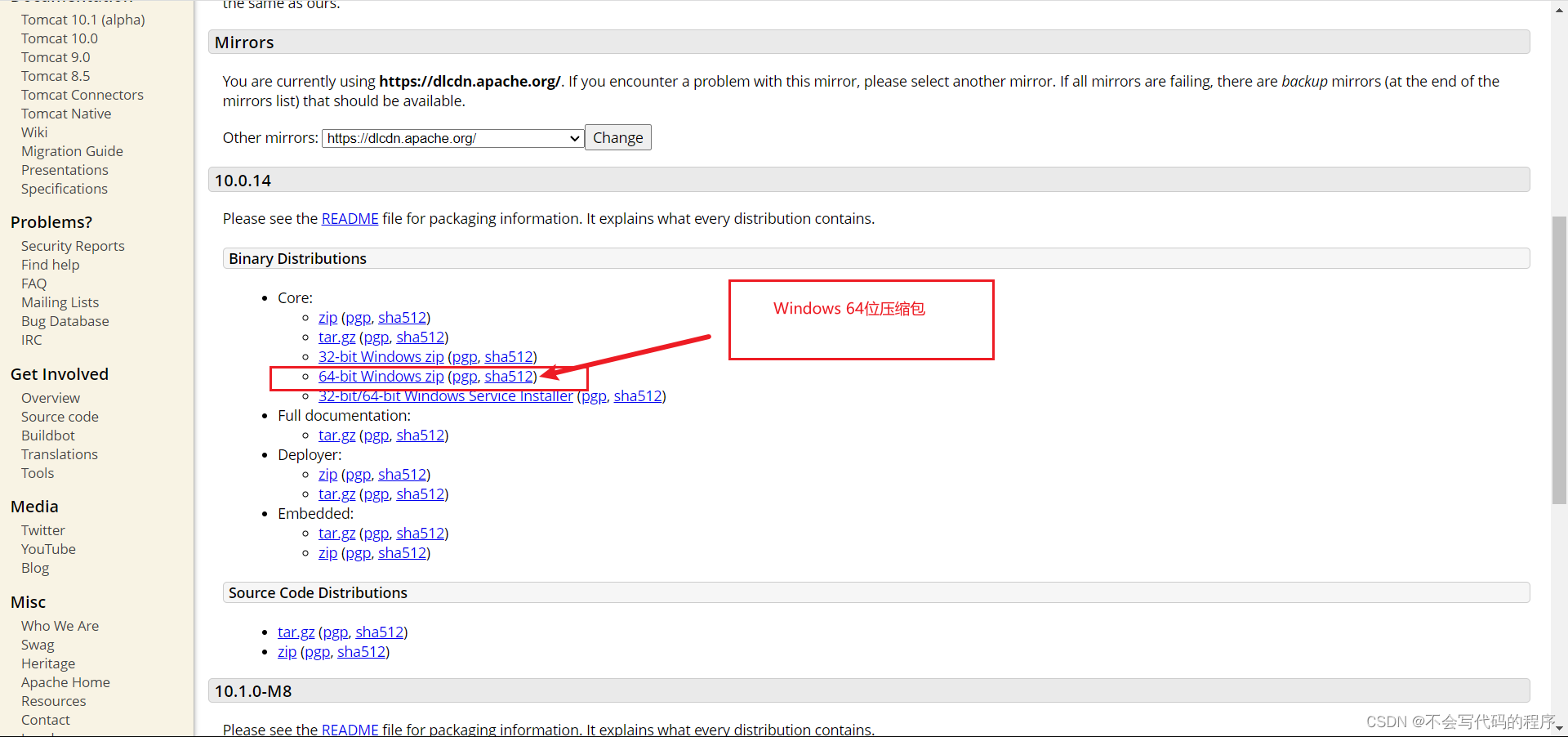Download the 64-bit Windows zip
The image size is (1568, 737).
(x=381, y=376)
